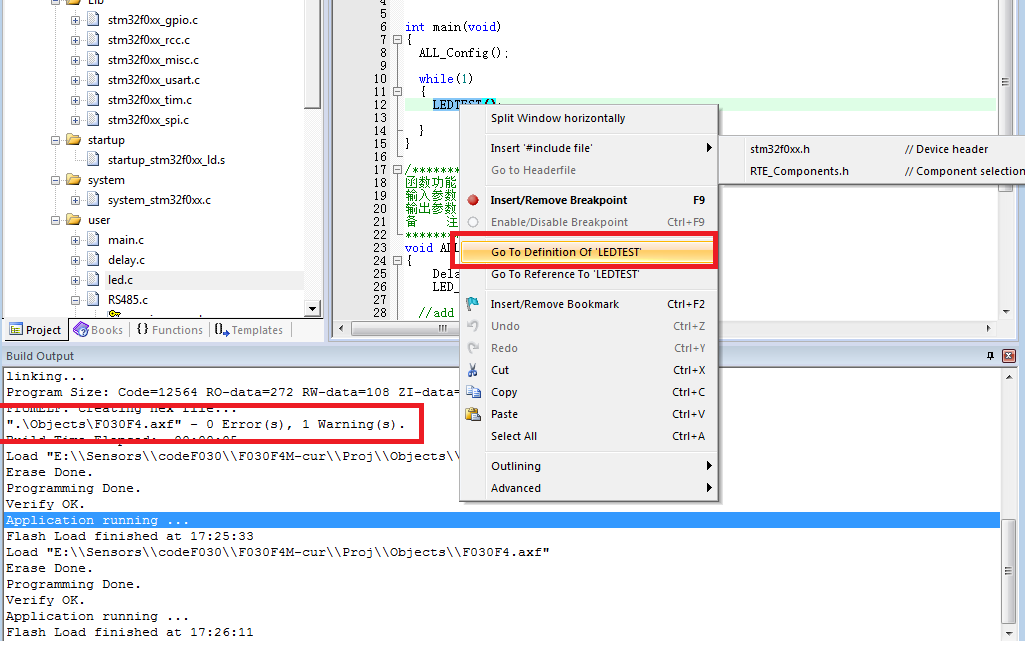Click Build Output scrollbar up arrow
This screenshot has width=1025, height=647.
click(x=1009, y=376)
